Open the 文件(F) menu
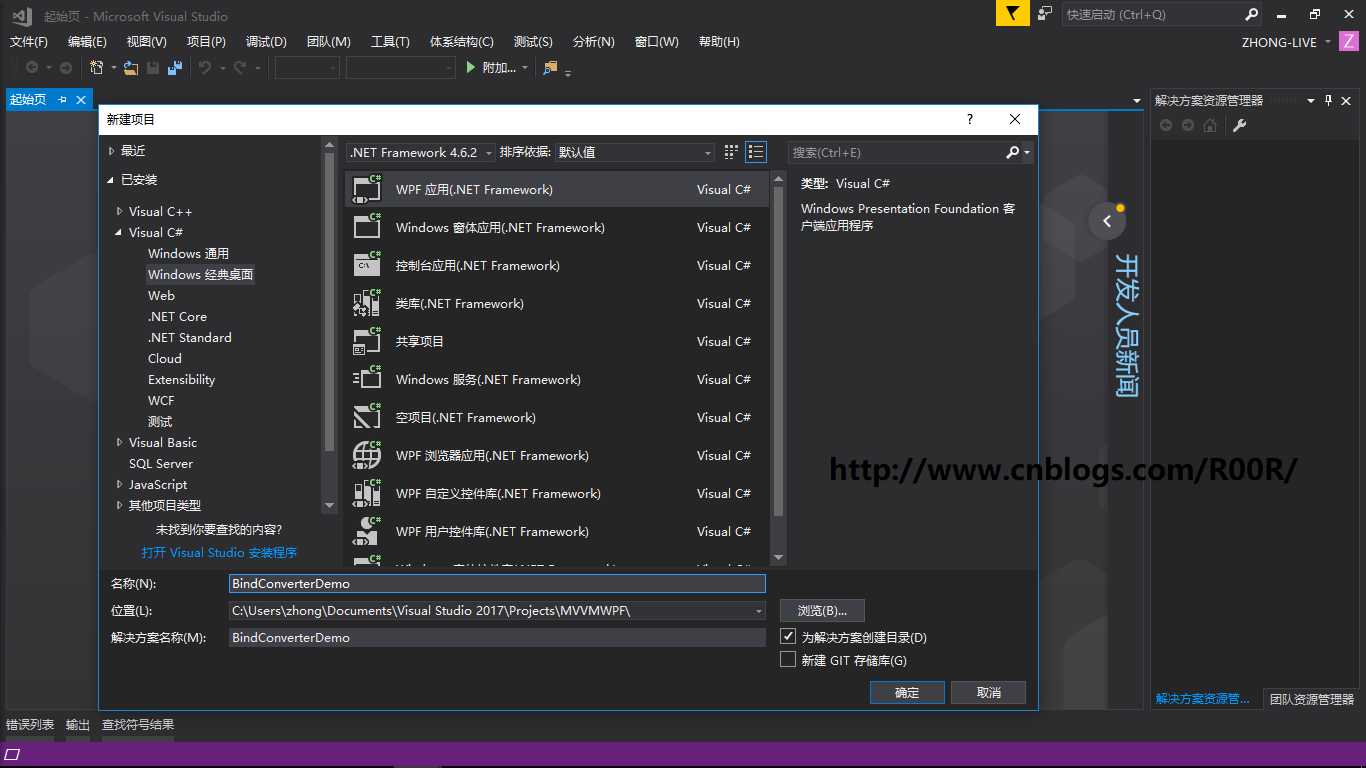Viewport: 1366px width, 768px height. (x=28, y=41)
